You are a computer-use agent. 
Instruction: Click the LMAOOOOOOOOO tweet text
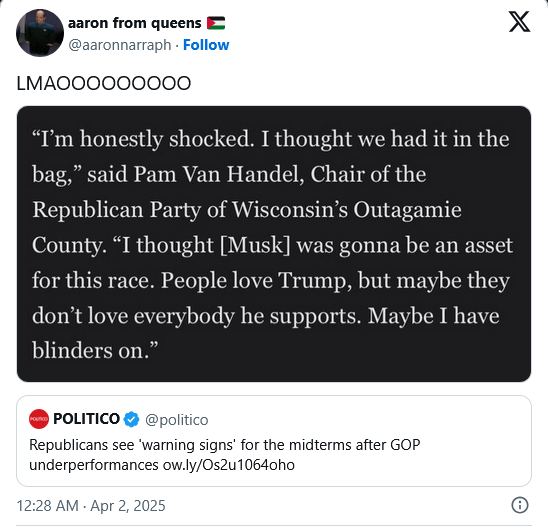pos(104,83)
